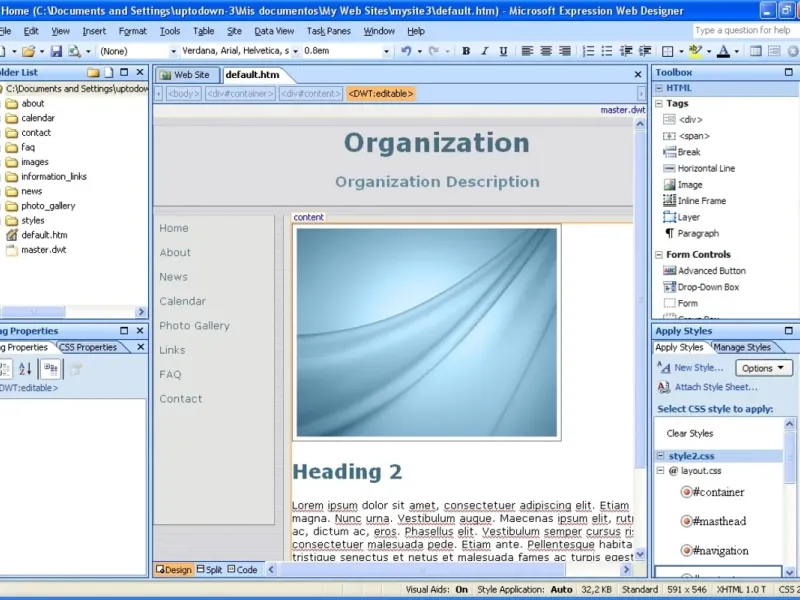Open the Edit menu

[x=31, y=31]
